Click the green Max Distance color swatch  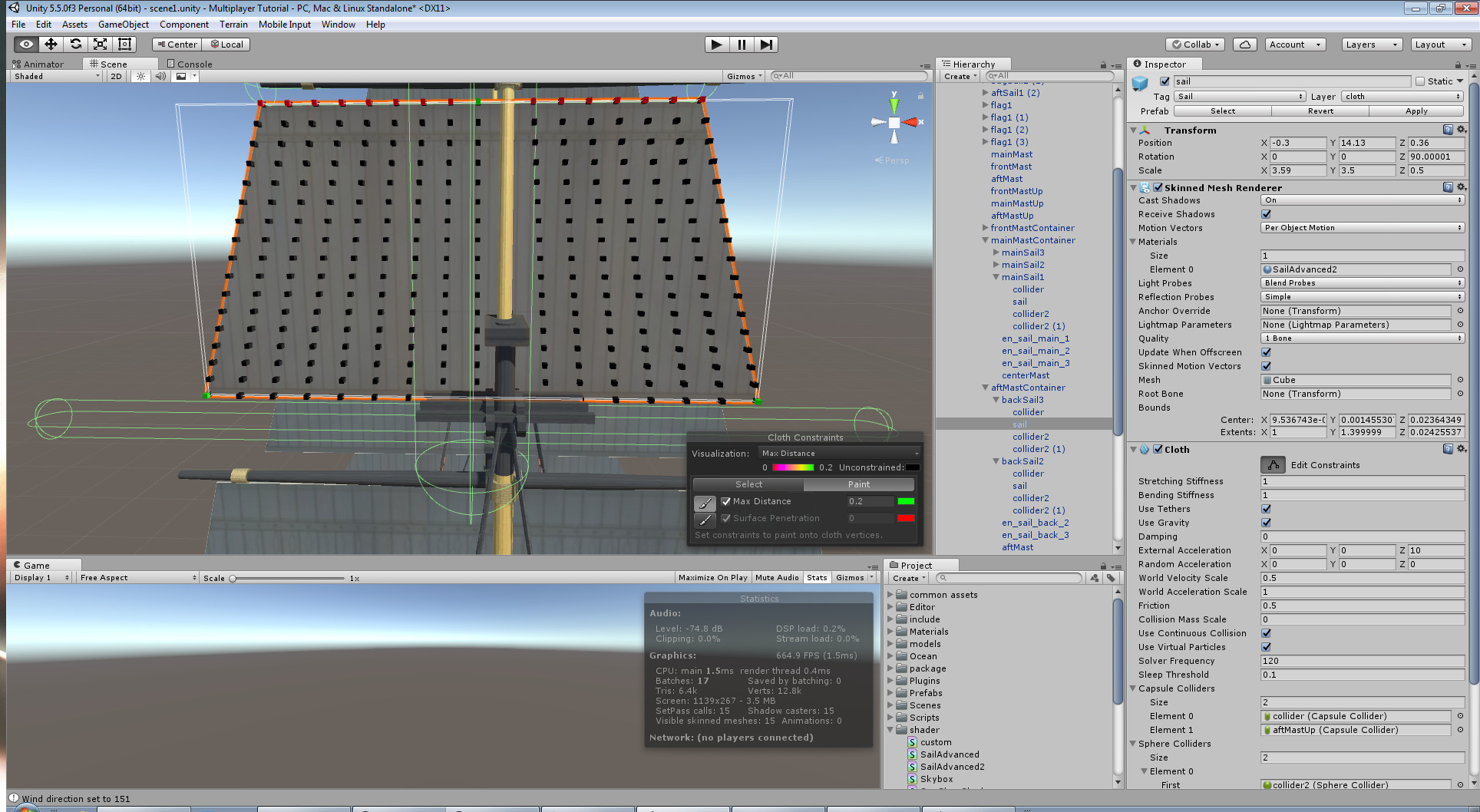tap(907, 501)
